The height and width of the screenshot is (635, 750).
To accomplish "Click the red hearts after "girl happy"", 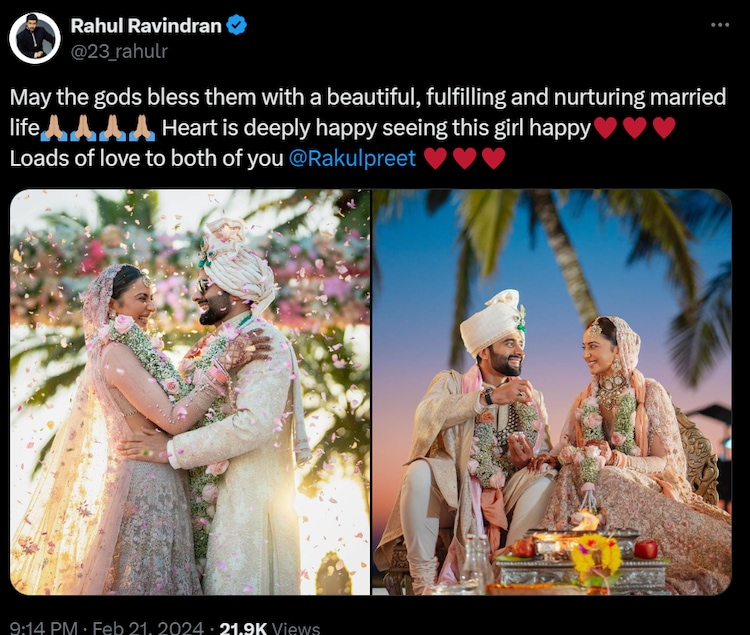I will (635, 128).
